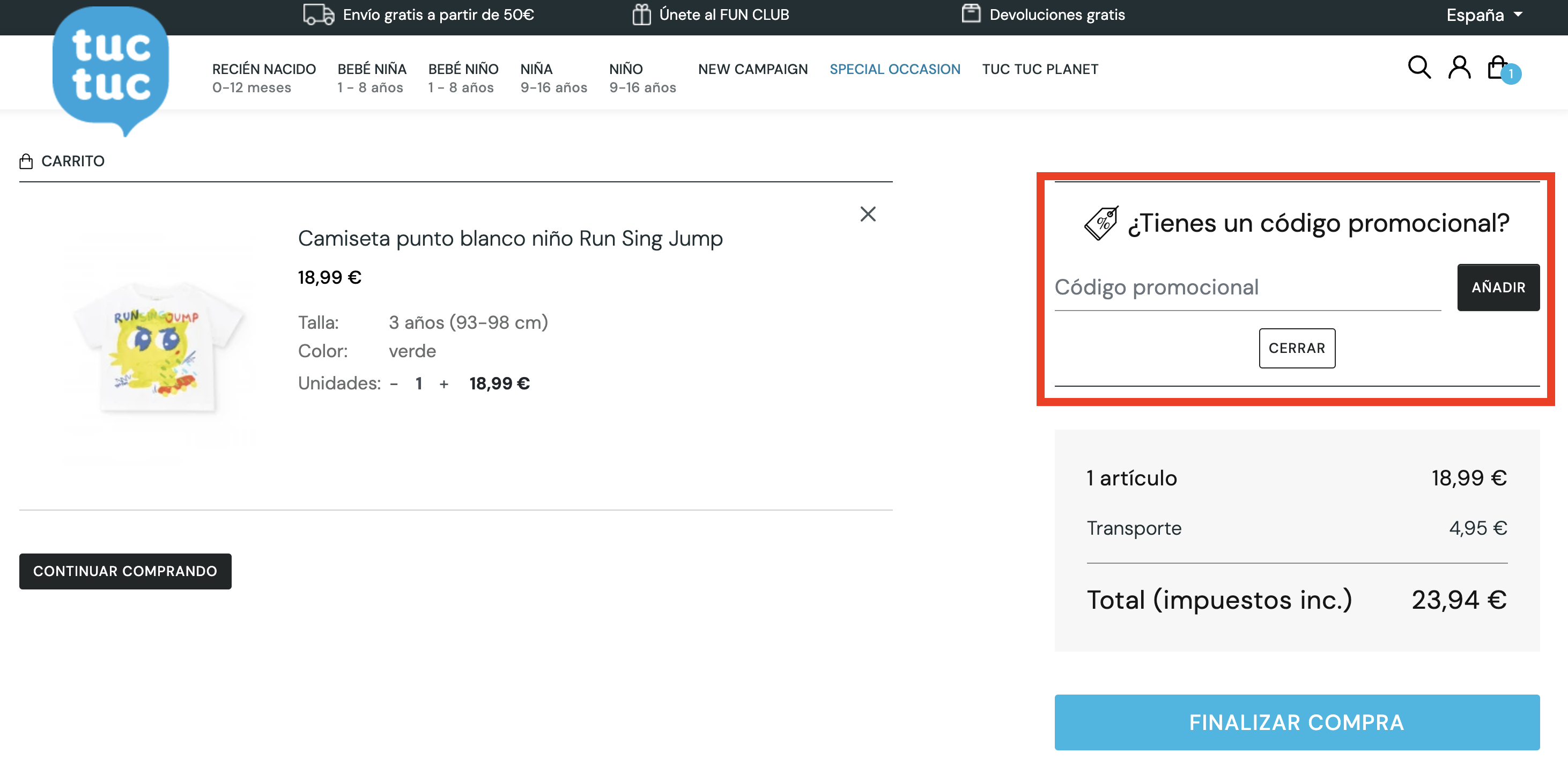Open the BEBÉ NIÑO menu
Image resolution: width=1568 pixels, height=782 pixels.
[x=463, y=78]
